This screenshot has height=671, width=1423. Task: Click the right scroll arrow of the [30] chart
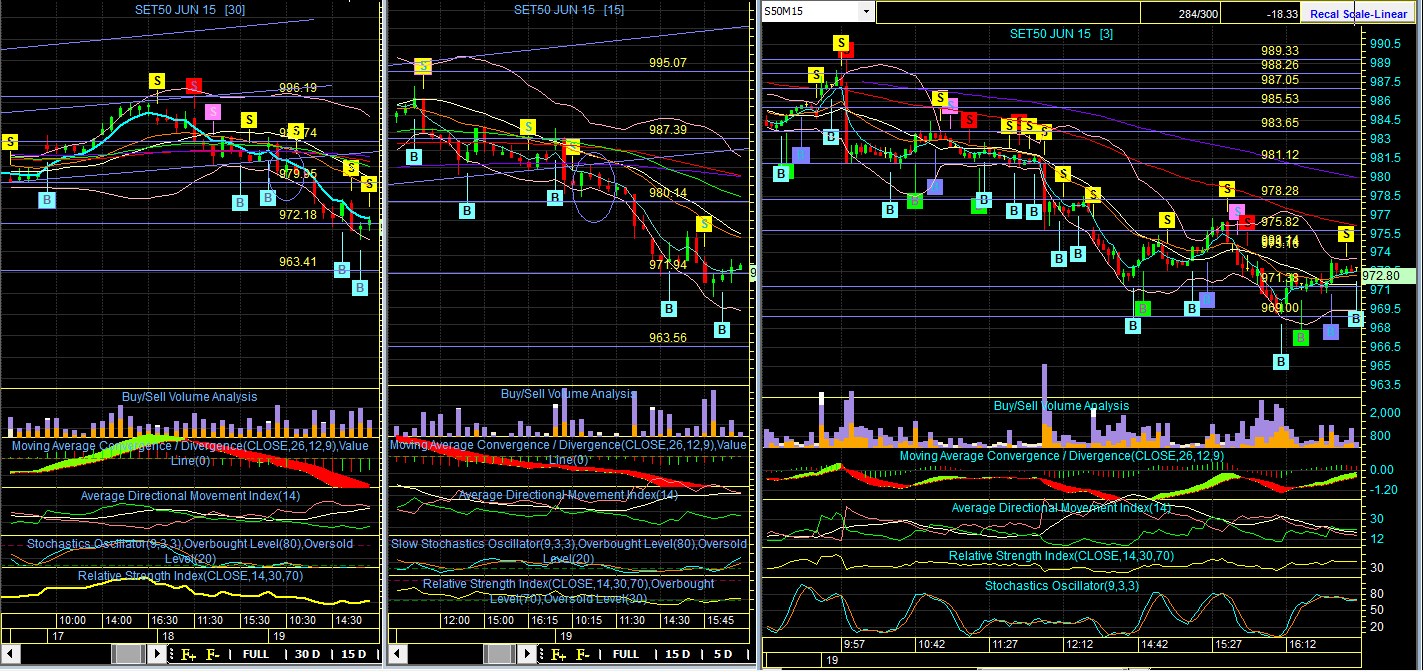(x=156, y=655)
